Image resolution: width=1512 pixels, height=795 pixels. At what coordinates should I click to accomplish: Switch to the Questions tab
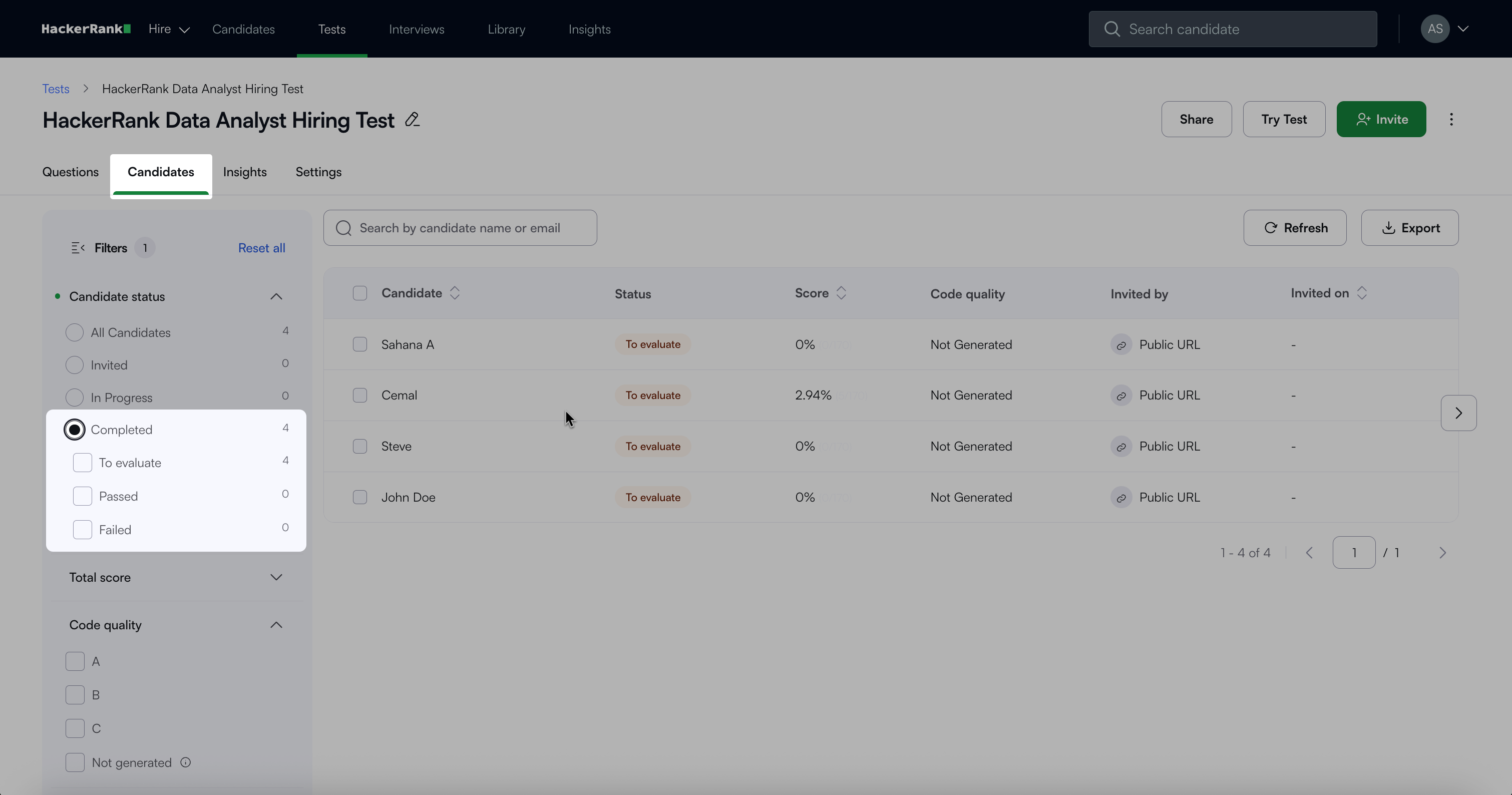(71, 172)
